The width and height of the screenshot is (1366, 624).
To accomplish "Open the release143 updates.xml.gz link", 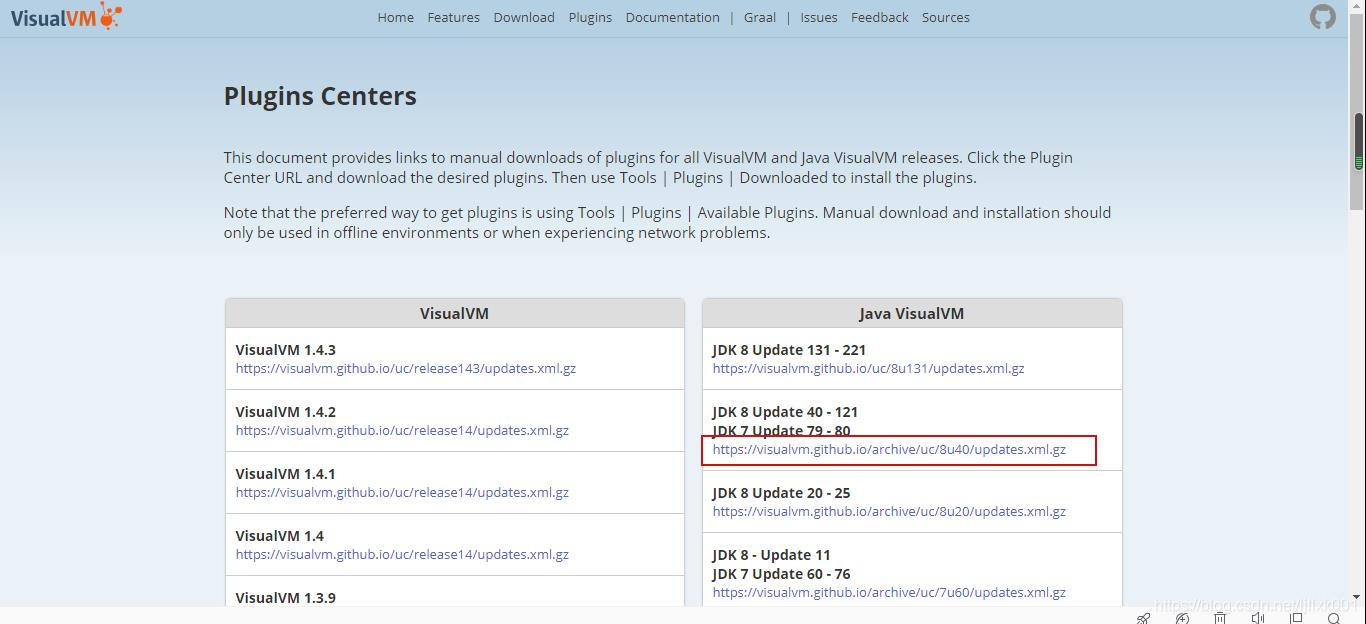I will click(x=406, y=368).
